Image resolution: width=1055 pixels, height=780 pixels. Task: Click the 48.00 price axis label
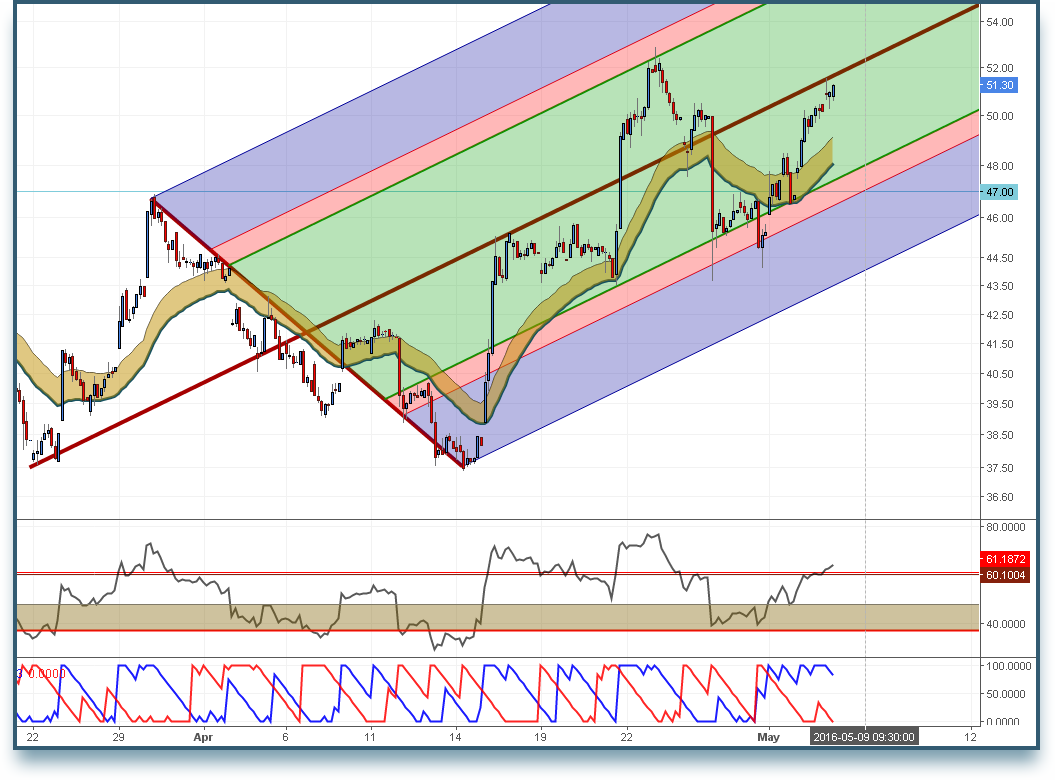[1000, 166]
